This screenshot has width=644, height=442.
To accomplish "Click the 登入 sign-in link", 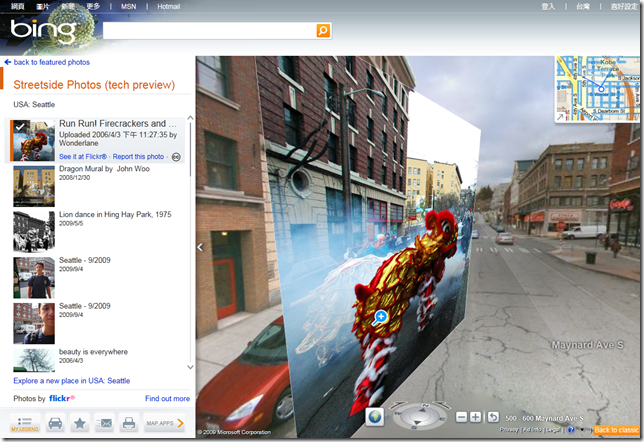I will 548,7.
